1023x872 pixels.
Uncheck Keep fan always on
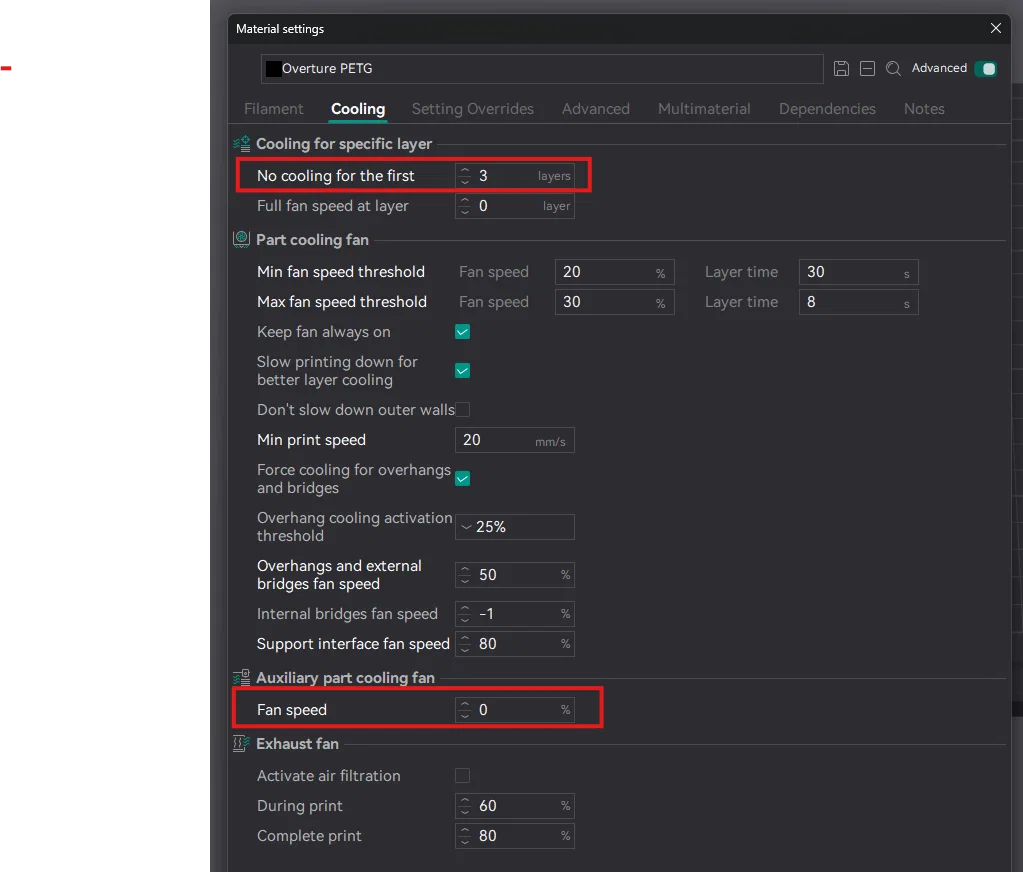(462, 332)
